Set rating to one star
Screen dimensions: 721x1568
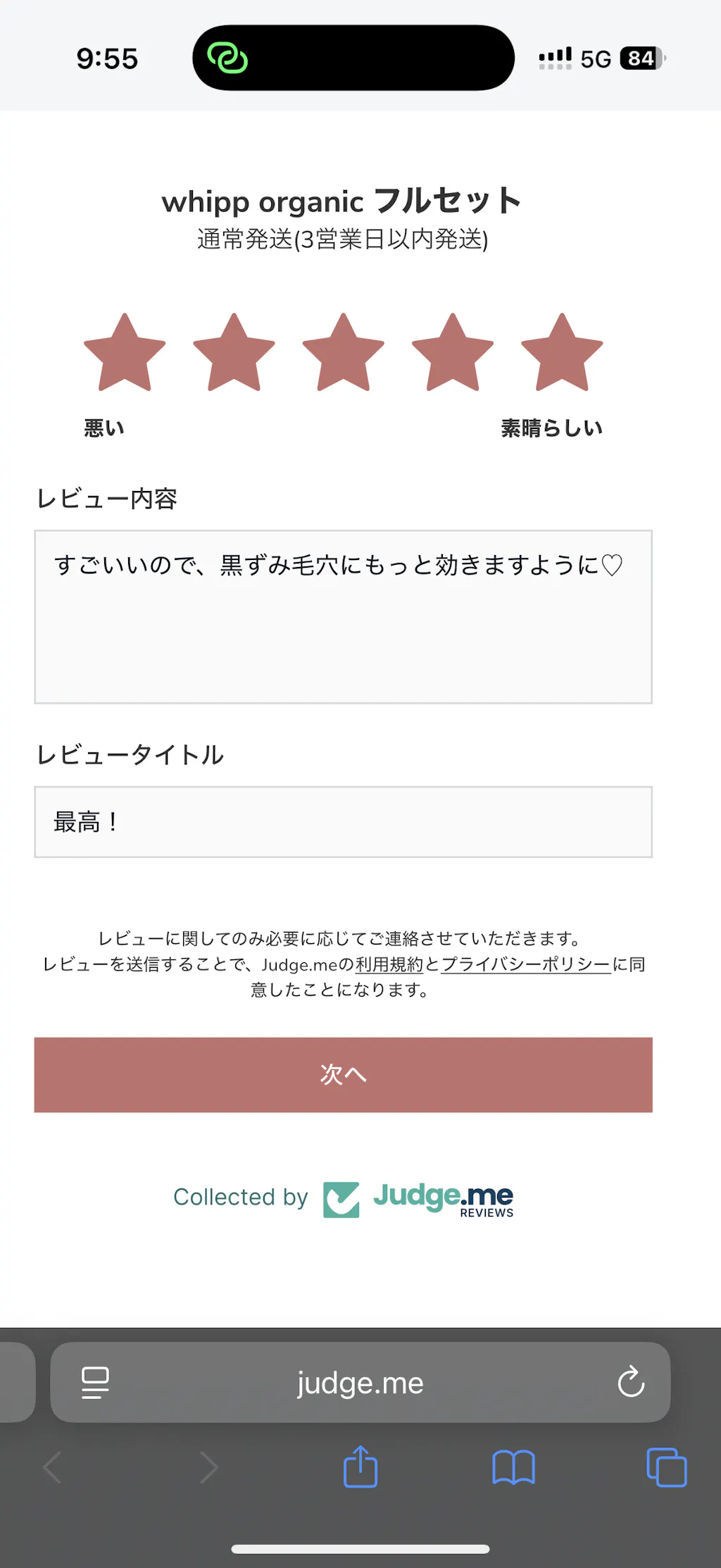coord(125,354)
